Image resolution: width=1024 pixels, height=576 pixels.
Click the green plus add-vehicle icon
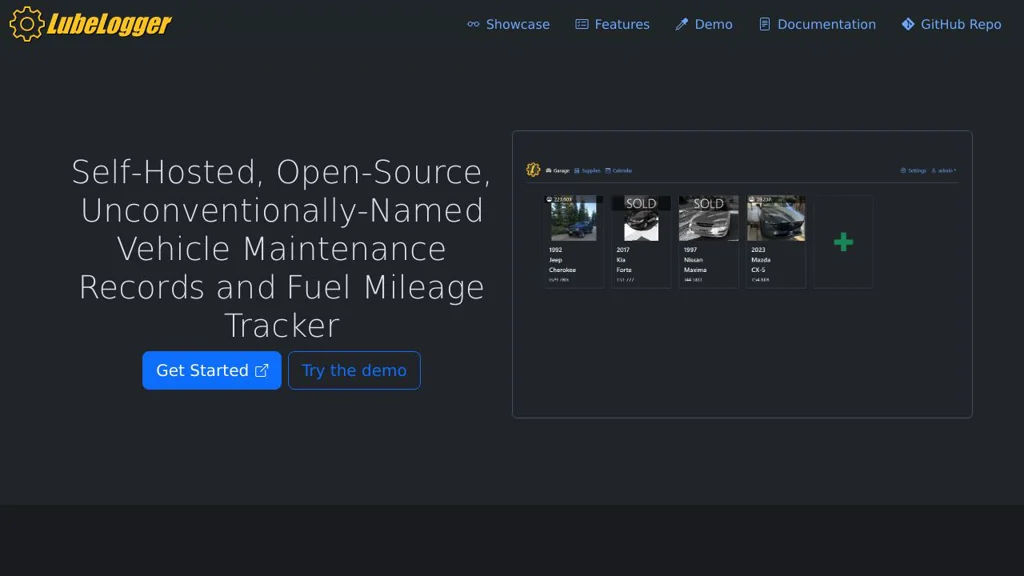click(843, 242)
